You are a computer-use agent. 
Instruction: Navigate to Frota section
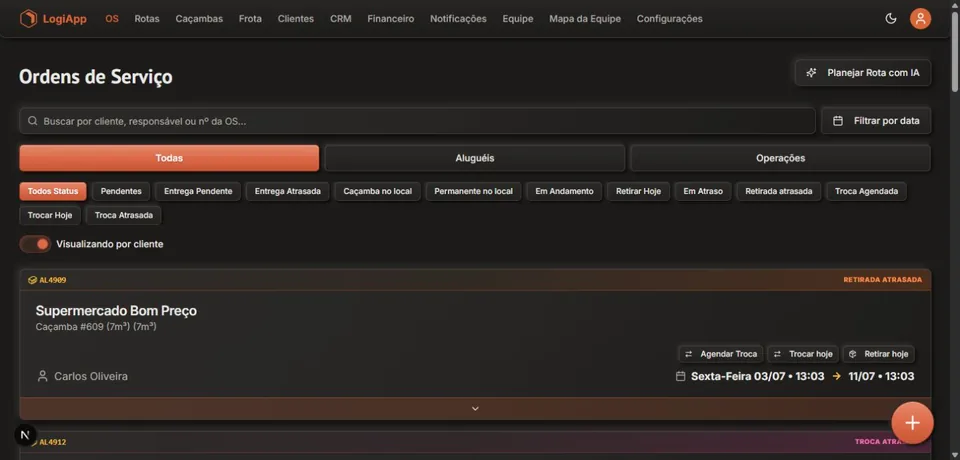250,18
